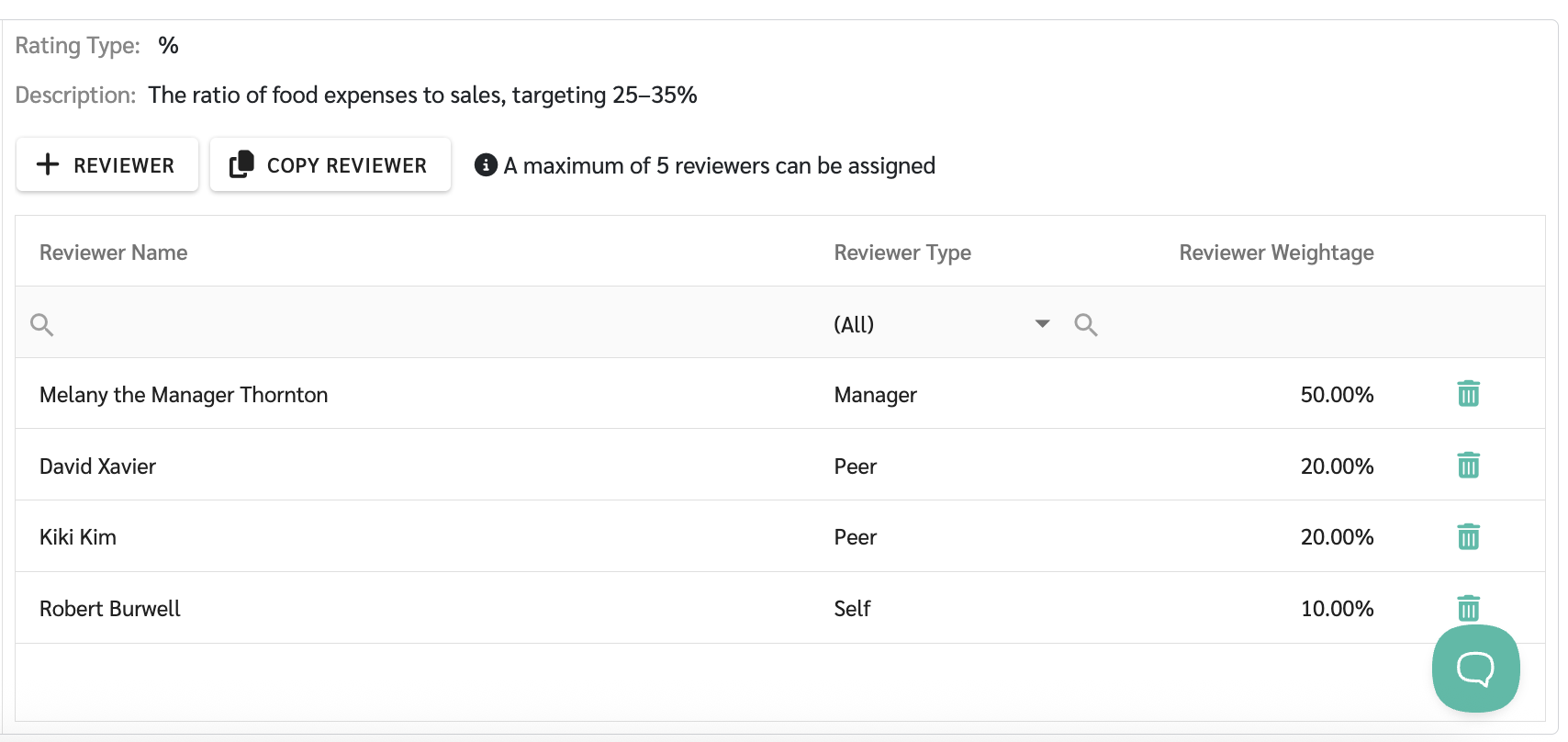1568x742 pixels.
Task: Click Robert Burwell's 10.00% weightage cell
Action: click(1337, 609)
